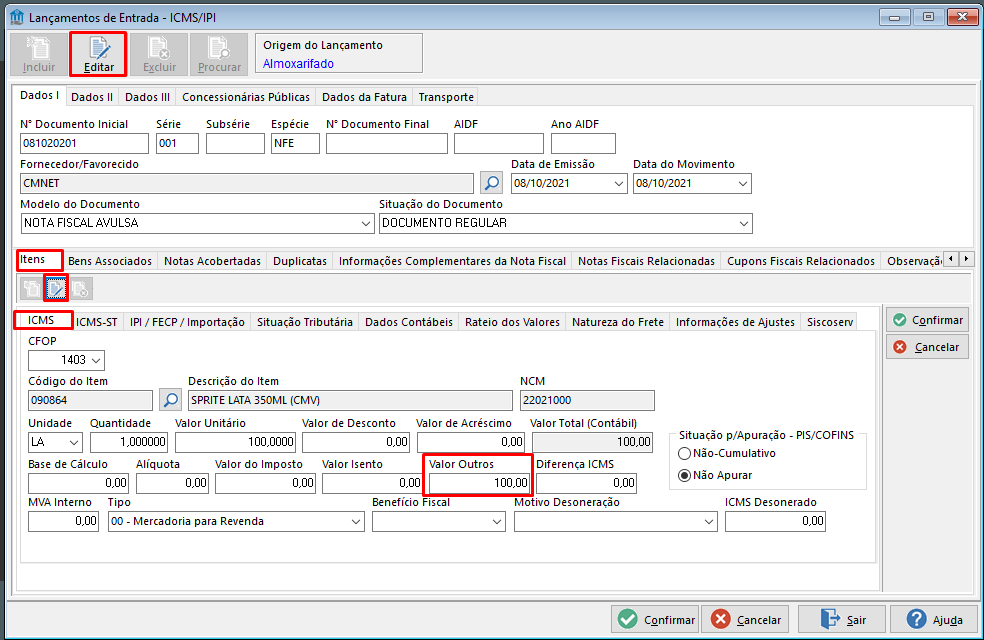Click the ICMS Desonerado field

click(x=776, y=521)
